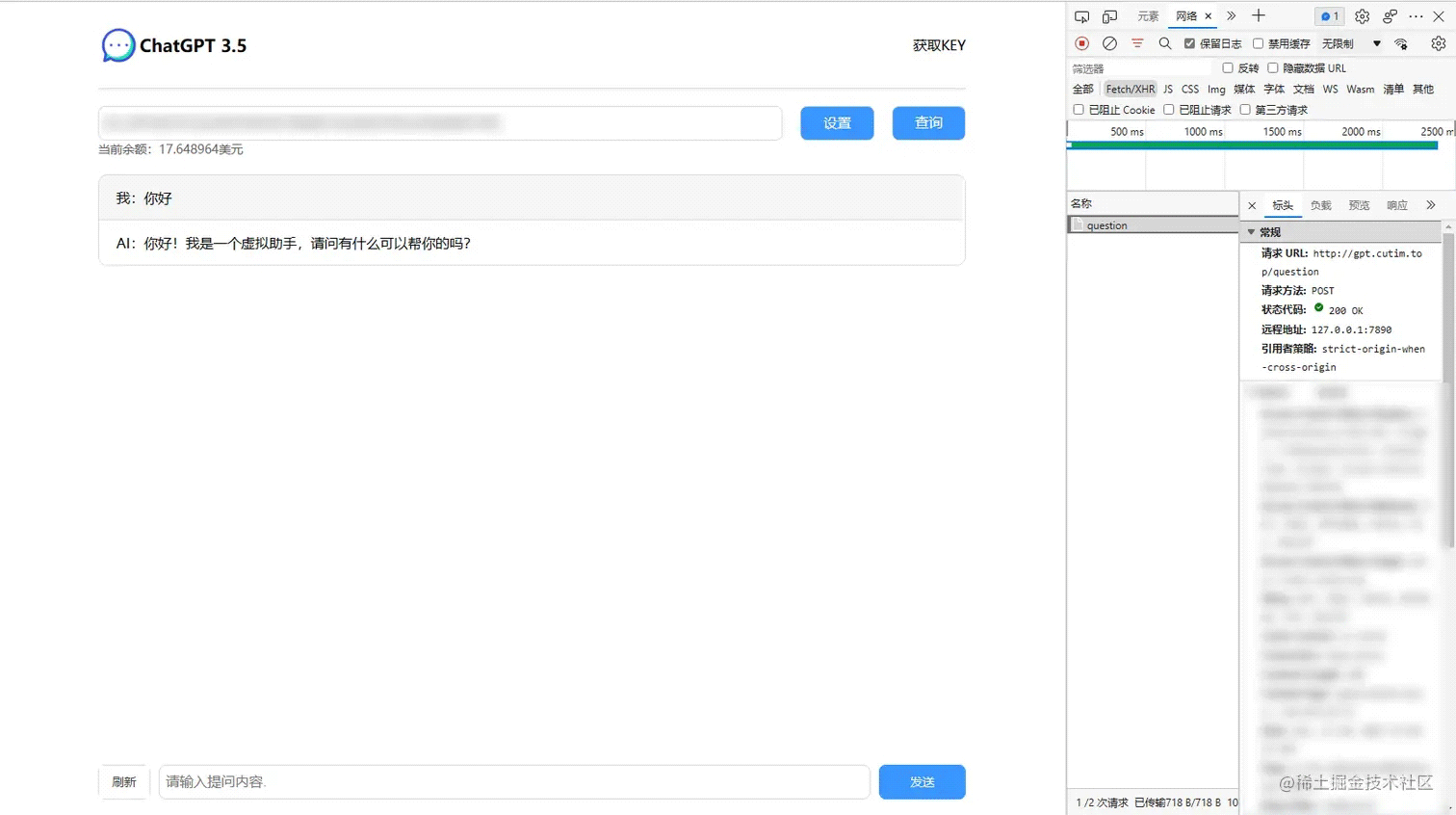Viewport: 1456px width, 815px height.
Task: Toggle the network filter bar icon
Action: pos(1137,43)
